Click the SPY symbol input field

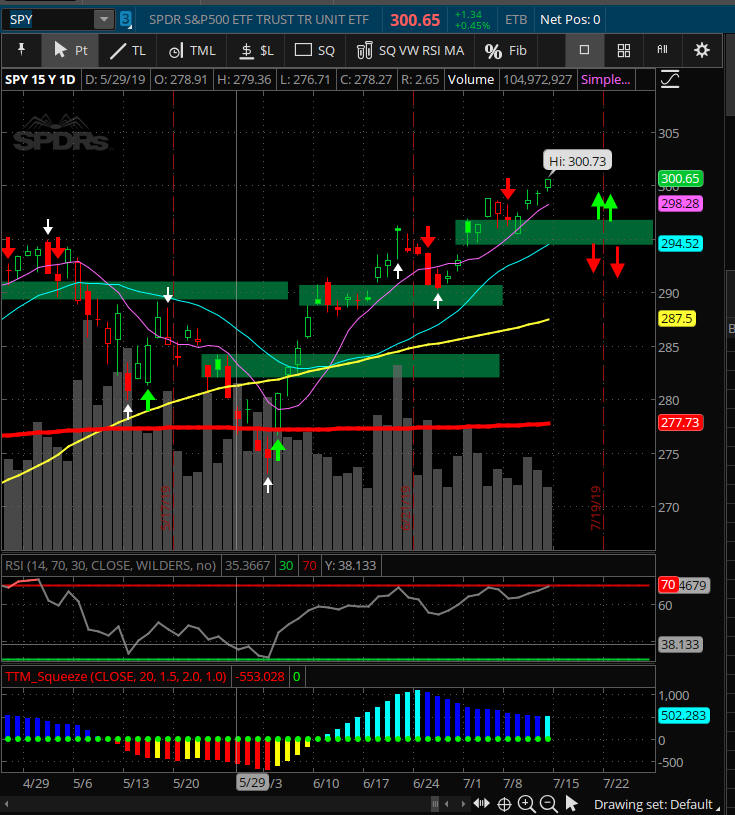pyautogui.click(x=48, y=19)
